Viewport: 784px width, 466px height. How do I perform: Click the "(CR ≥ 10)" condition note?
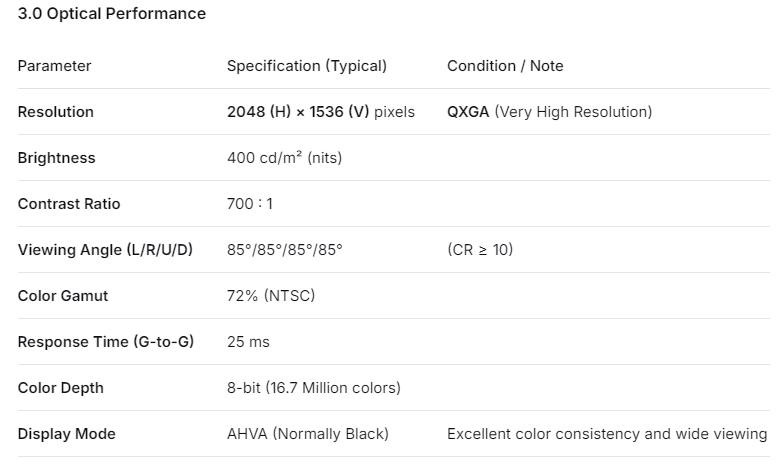(x=480, y=250)
